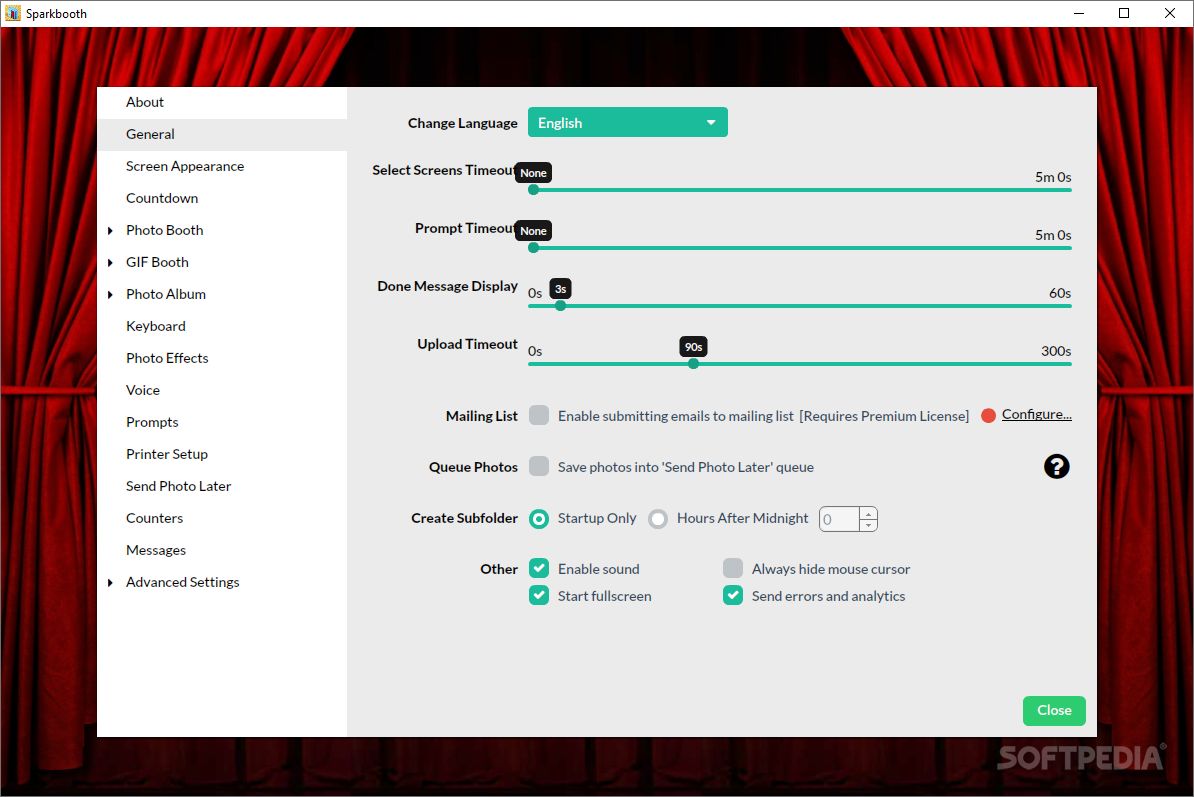Click the Sparkbooth app icon in title bar
The image size is (1194, 797).
point(12,13)
